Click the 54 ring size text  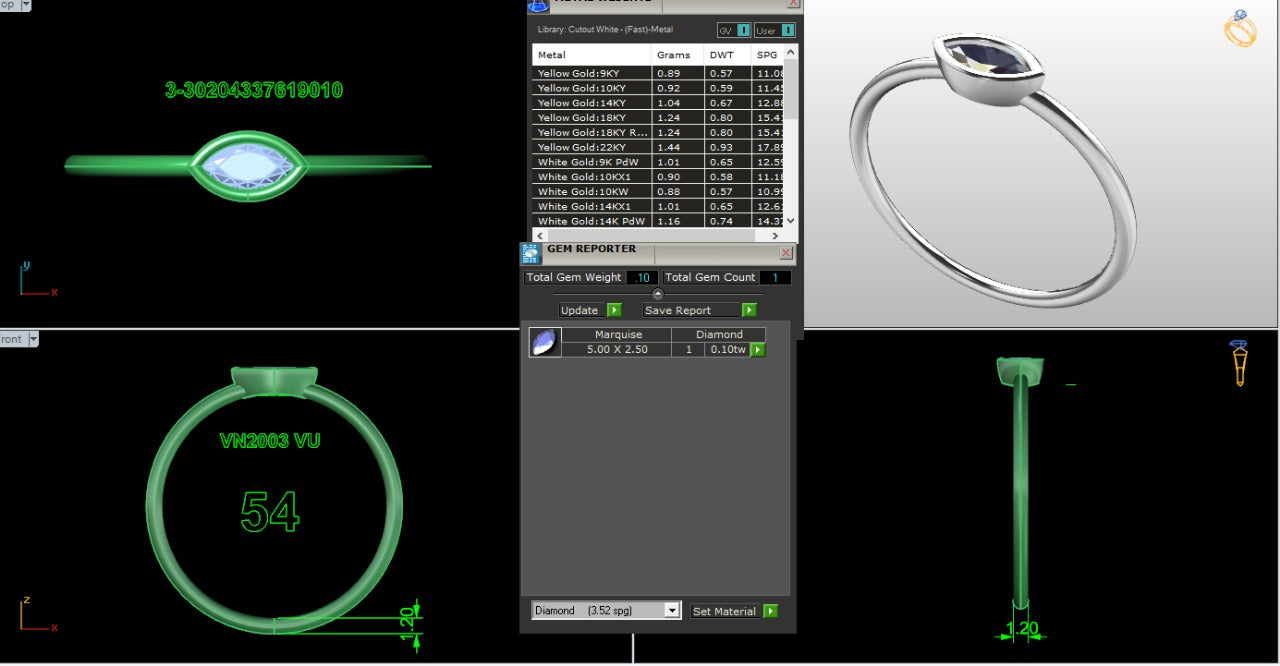pyautogui.click(x=270, y=512)
